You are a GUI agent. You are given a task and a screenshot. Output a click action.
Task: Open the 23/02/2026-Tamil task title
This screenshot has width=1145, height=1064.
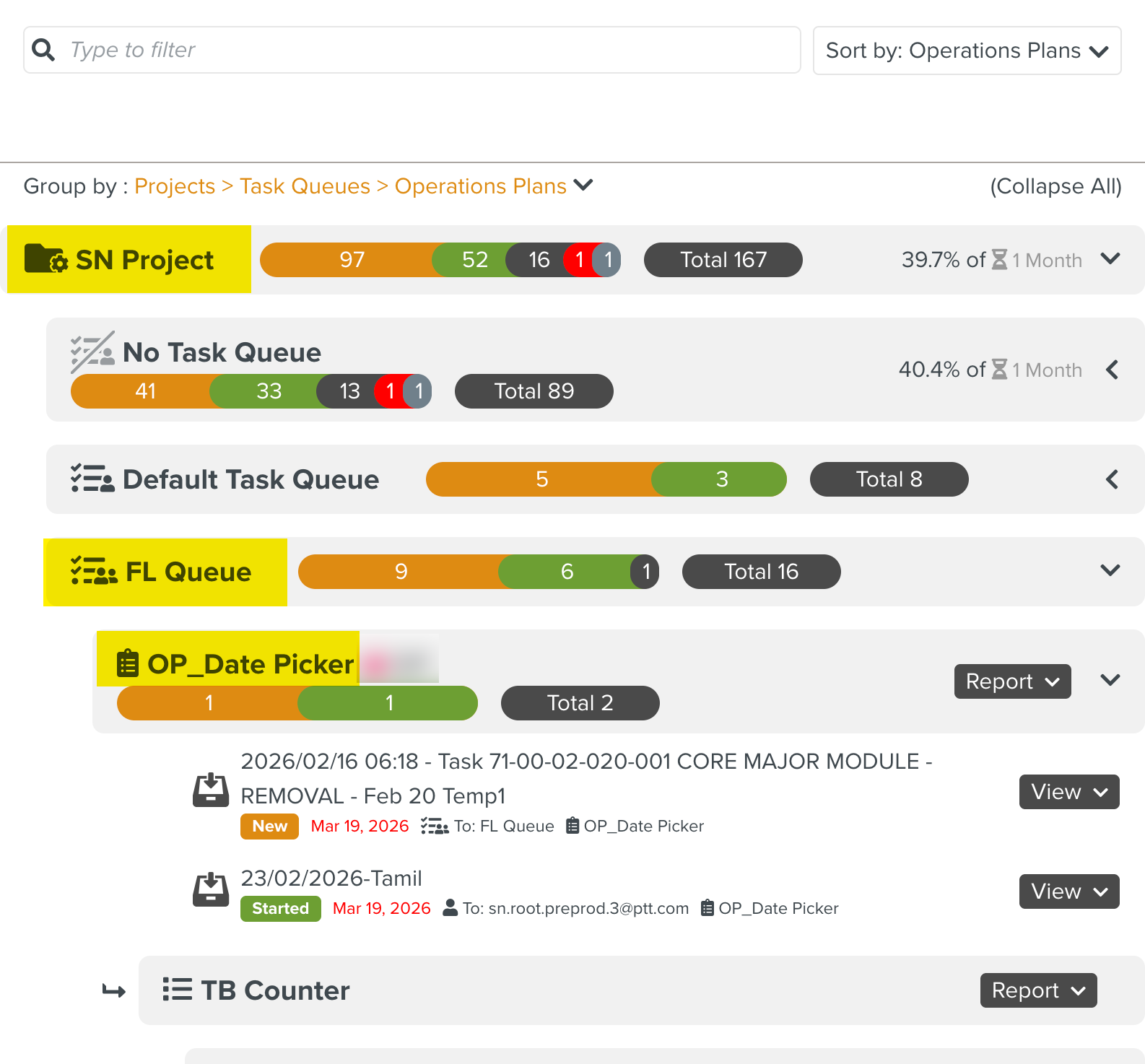pyautogui.click(x=331, y=878)
